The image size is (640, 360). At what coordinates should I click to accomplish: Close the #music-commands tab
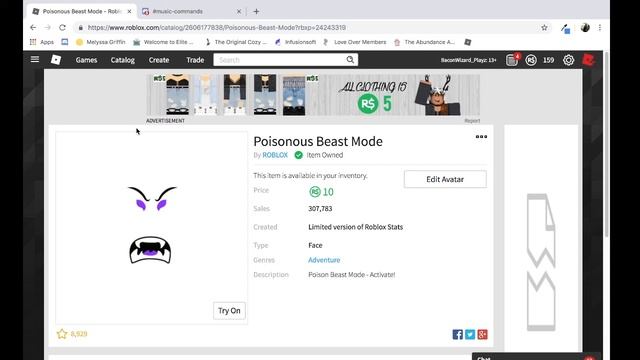(239, 11)
